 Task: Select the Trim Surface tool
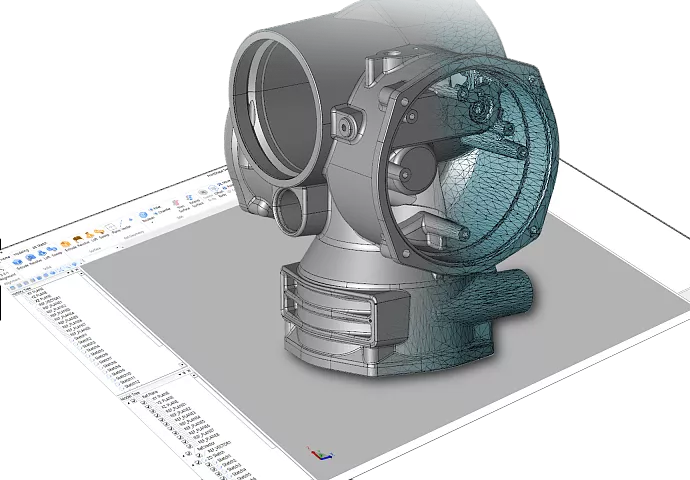click(x=178, y=206)
